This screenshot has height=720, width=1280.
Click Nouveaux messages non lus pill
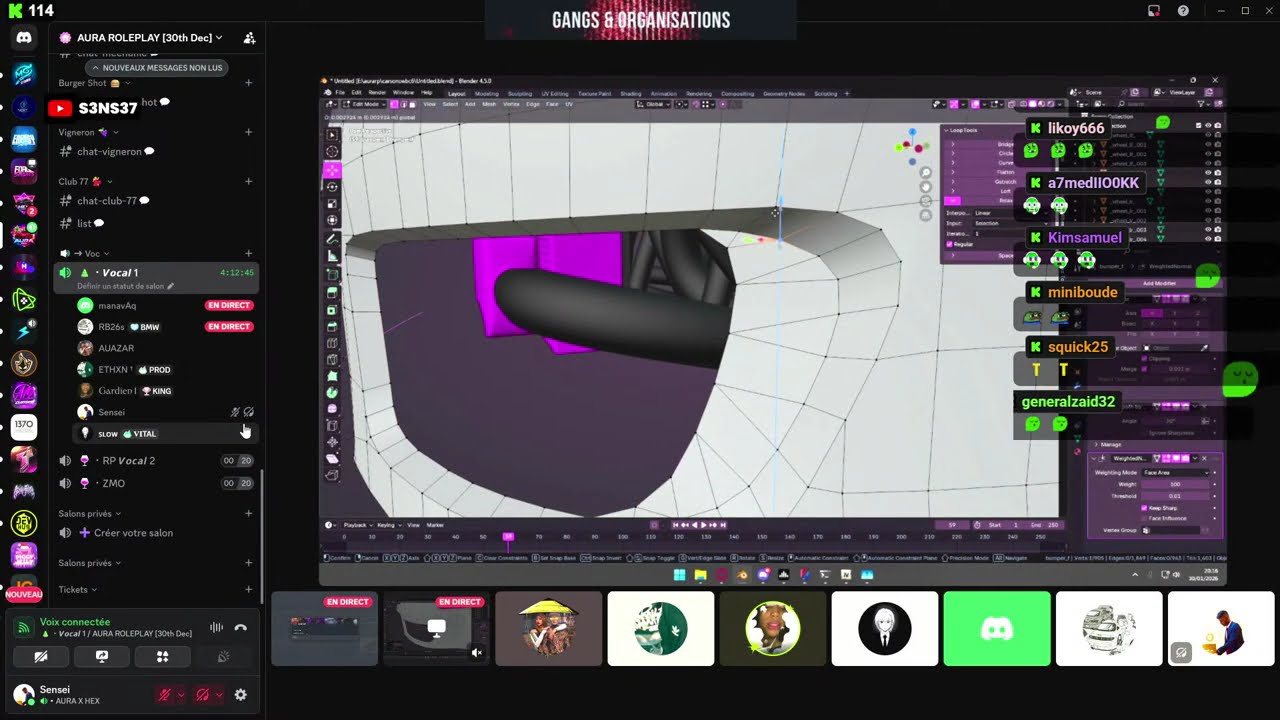tap(156, 68)
